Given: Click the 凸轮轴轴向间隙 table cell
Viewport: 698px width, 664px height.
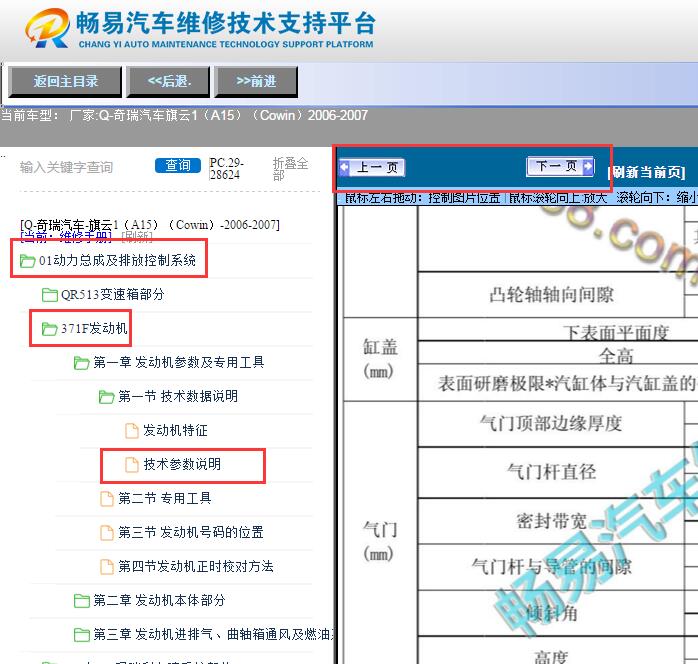Looking at the screenshot, I should tap(551, 295).
